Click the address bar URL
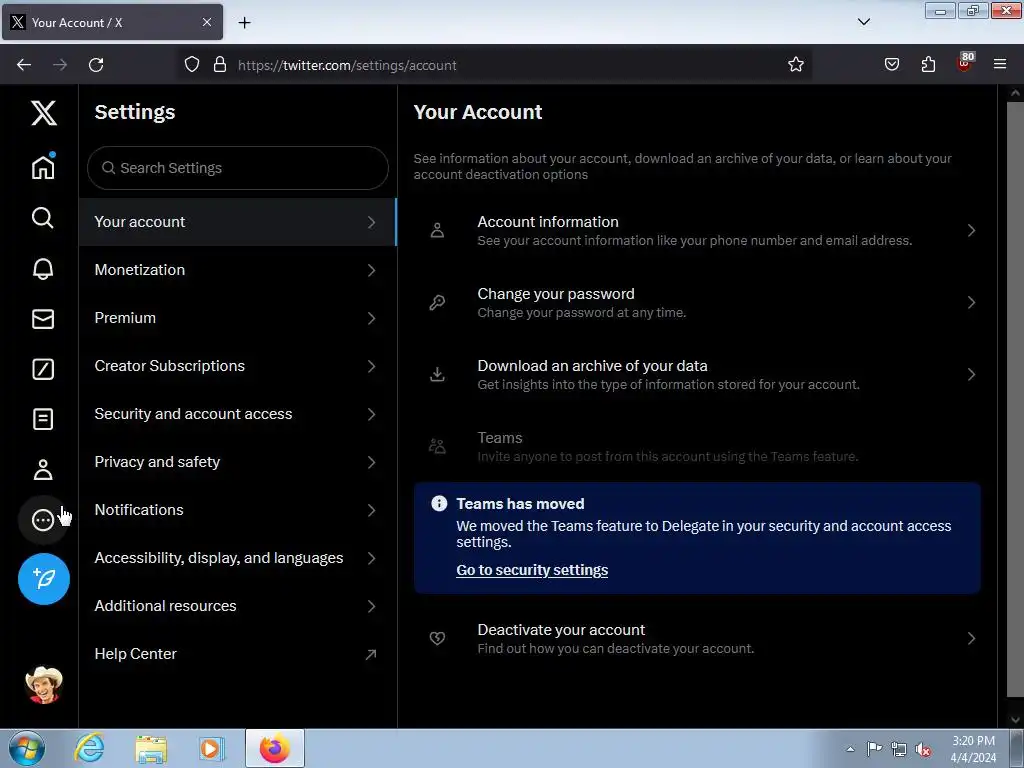 point(347,65)
